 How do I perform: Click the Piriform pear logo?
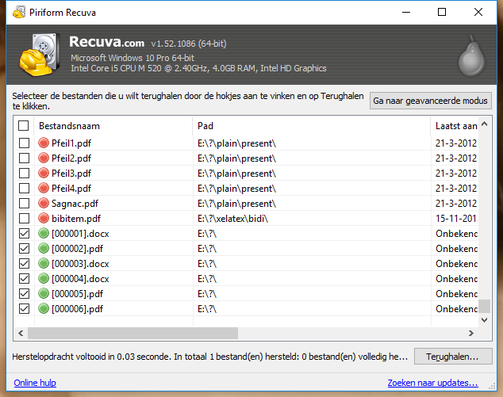pyautogui.click(x=472, y=55)
